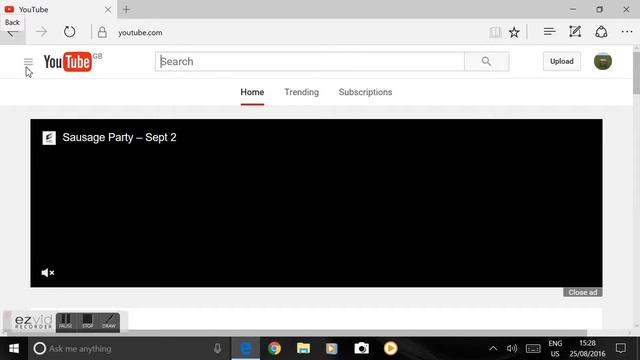Screen dimensions: 640x360
Task: Click the Cortana microphone icon
Action: [x=218, y=349]
